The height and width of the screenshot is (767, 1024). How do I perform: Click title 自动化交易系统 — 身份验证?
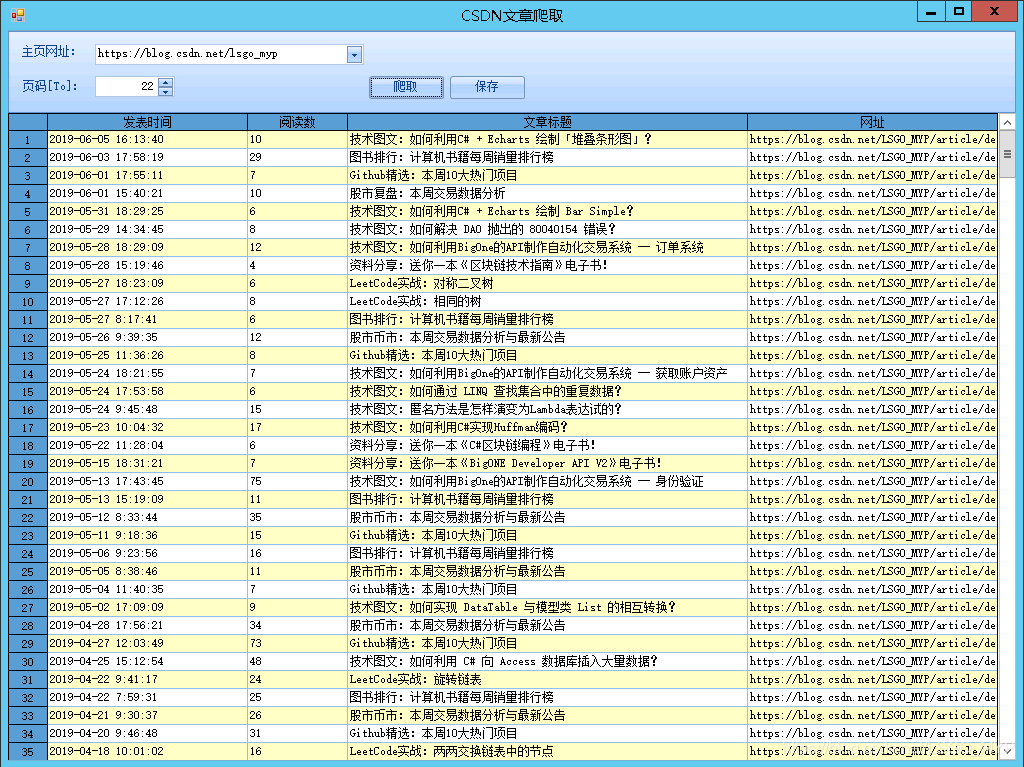pyautogui.click(x=547, y=481)
